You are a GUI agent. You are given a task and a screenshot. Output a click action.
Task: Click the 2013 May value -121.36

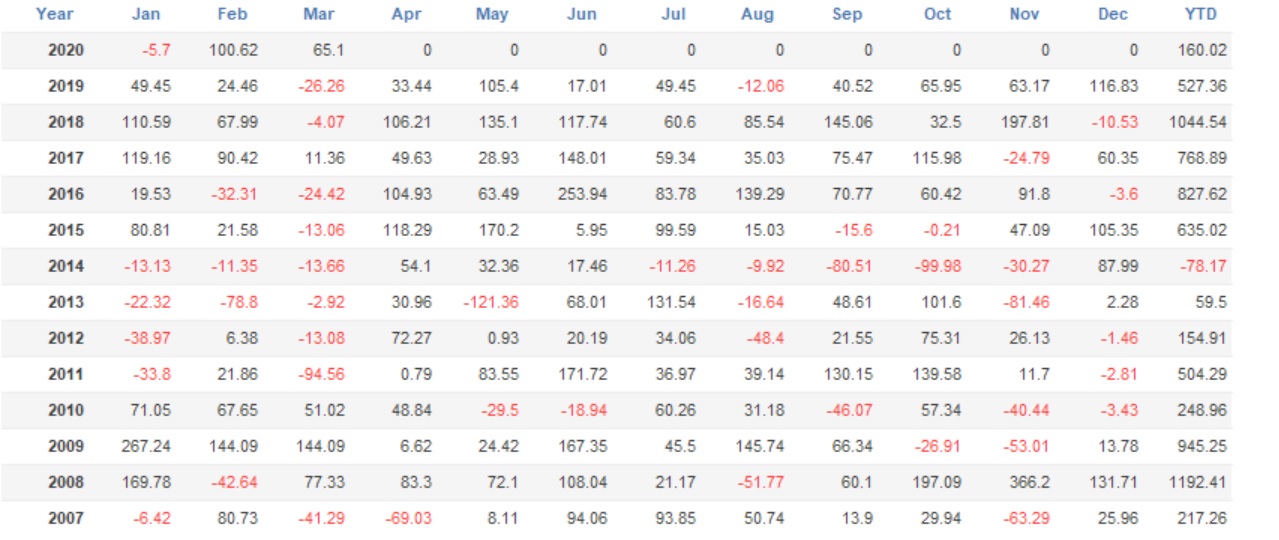click(x=491, y=302)
